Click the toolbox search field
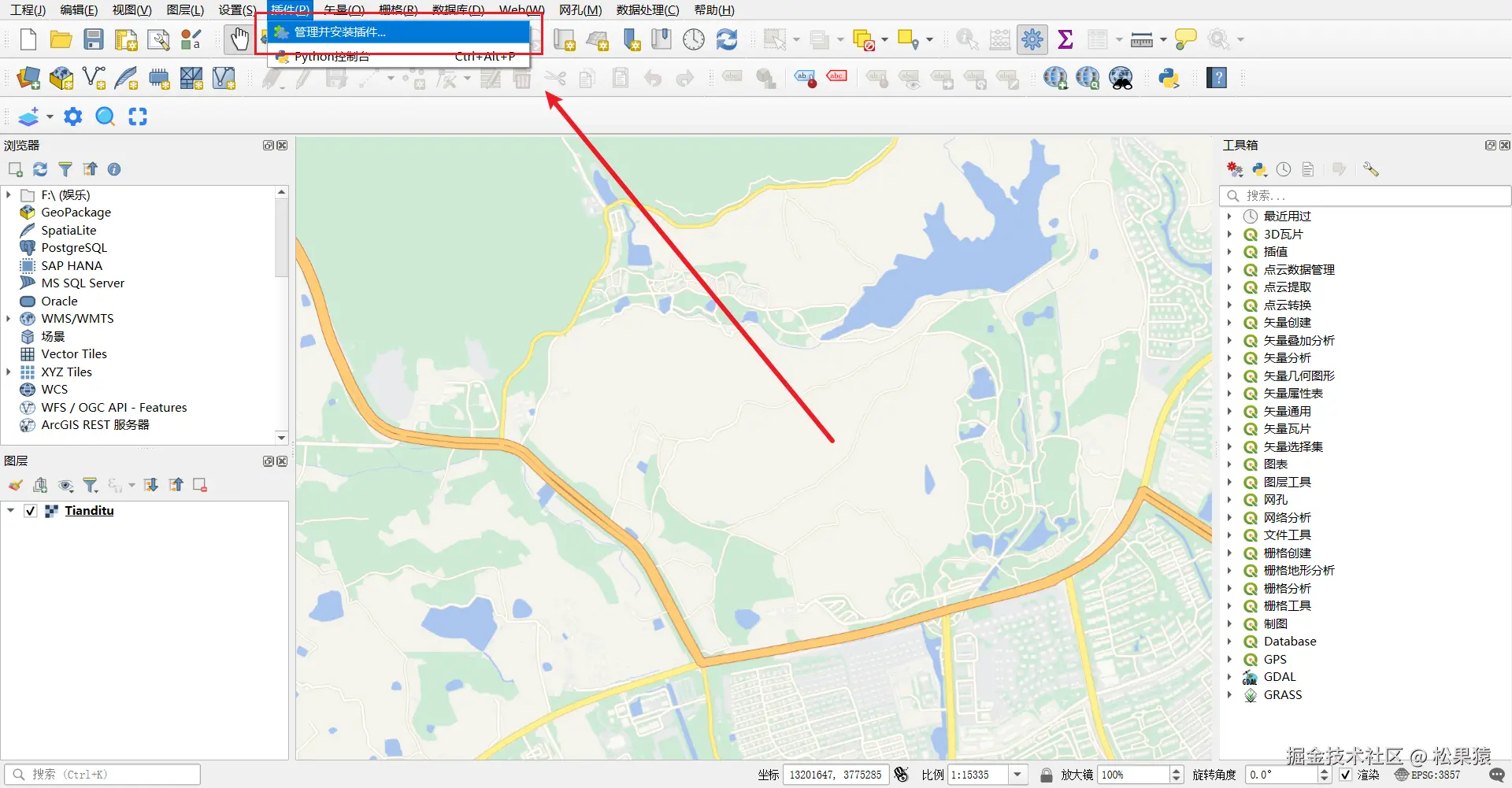1512x788 pixels. tap(1366, 195)
